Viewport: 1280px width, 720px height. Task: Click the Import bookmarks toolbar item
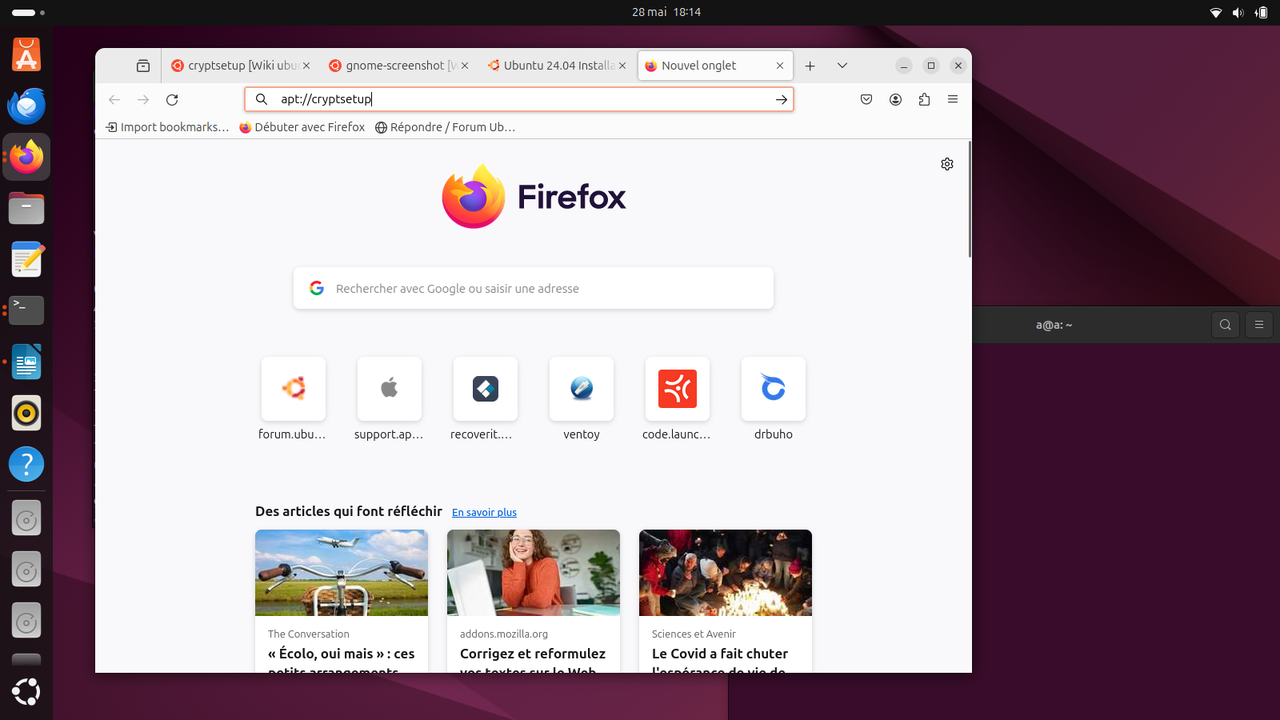click(x=168, y=127)
